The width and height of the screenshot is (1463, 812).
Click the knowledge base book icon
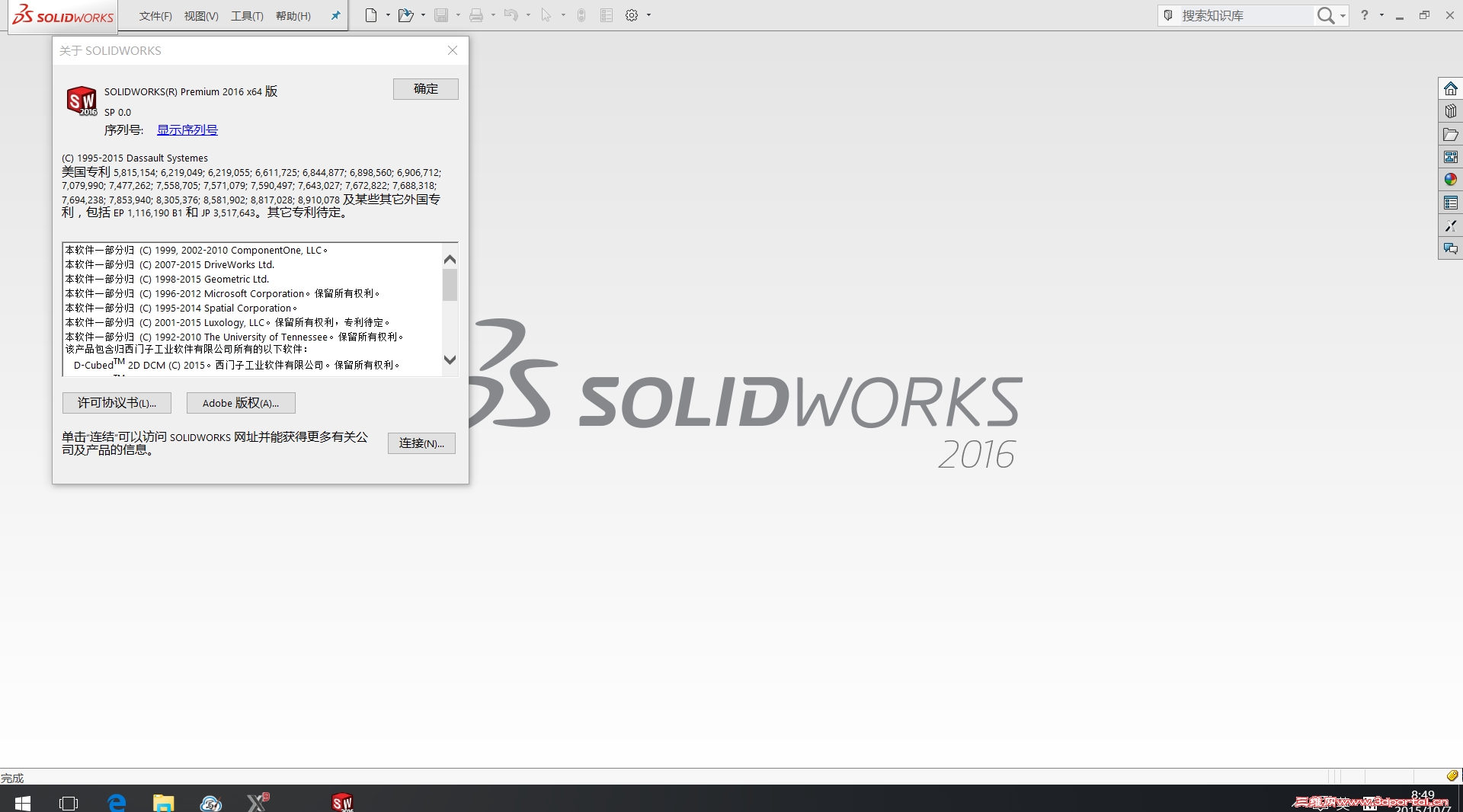(1169, 15)
